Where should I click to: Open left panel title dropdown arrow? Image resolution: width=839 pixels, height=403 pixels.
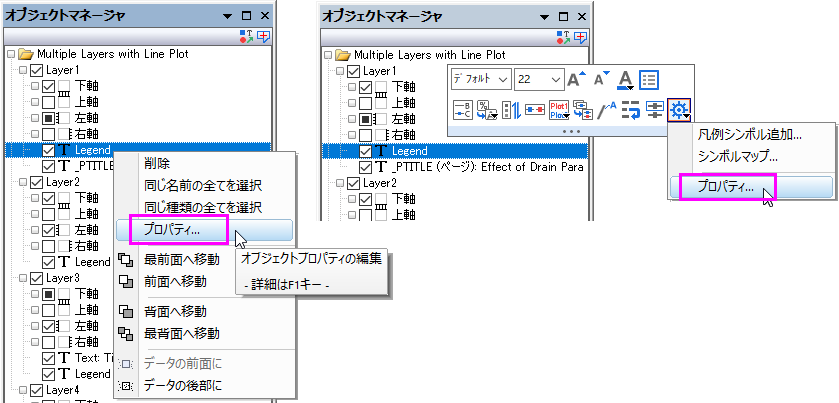pyautogui.click(x=228, y=16)
